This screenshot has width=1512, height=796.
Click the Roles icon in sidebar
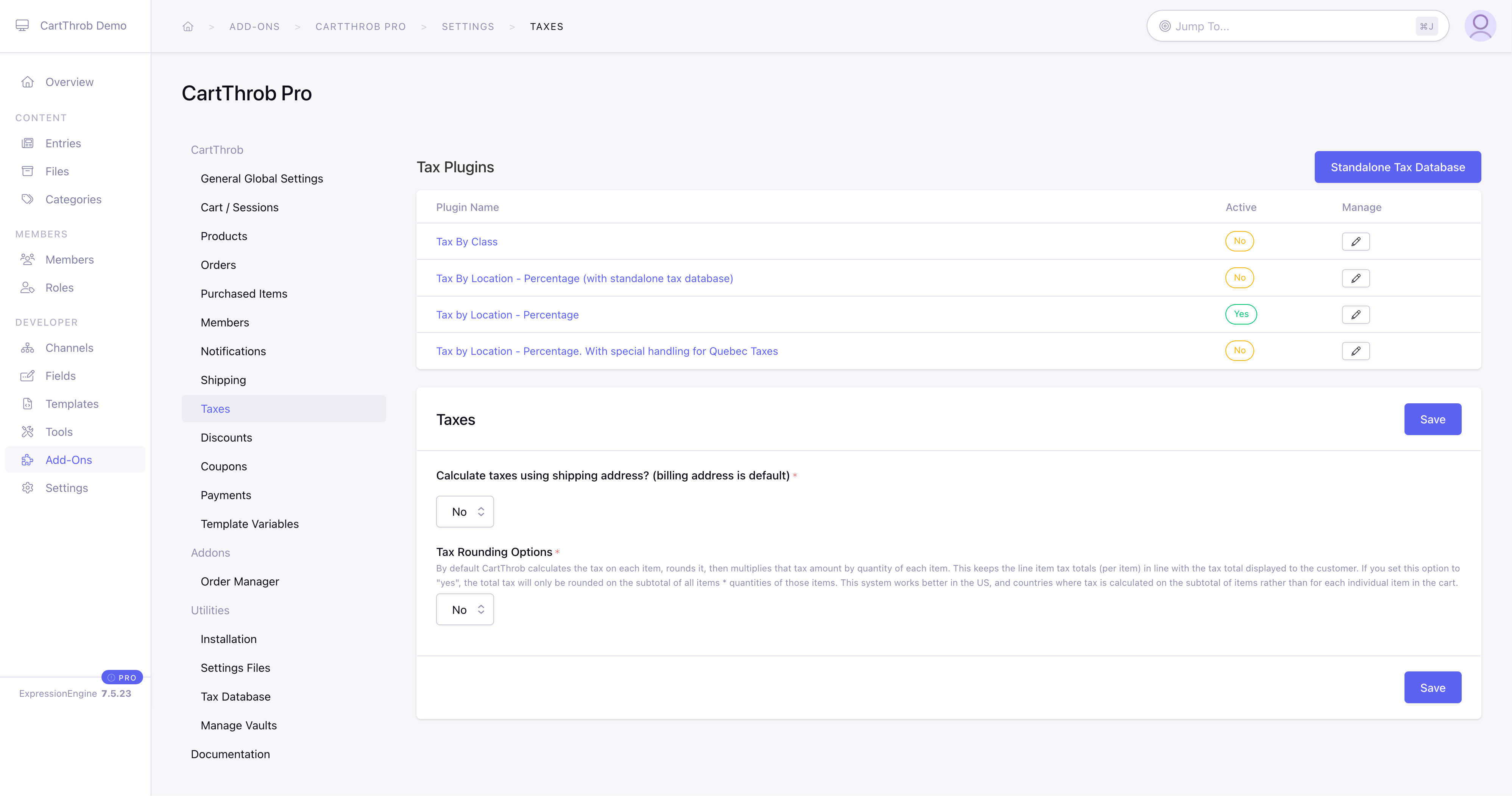pos(28,288)
